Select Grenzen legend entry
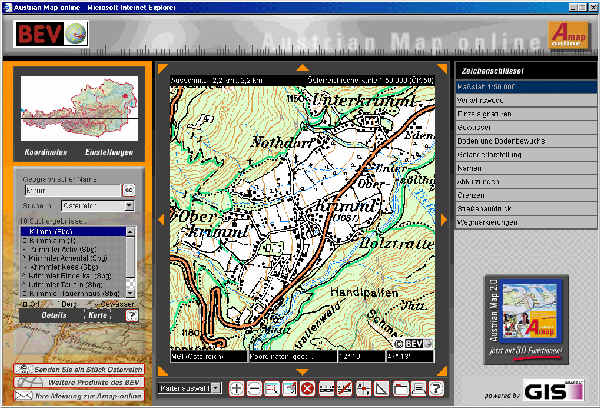The width and height of the screenshot is (600, 408). pyautogui.click(x=526, y=195)
